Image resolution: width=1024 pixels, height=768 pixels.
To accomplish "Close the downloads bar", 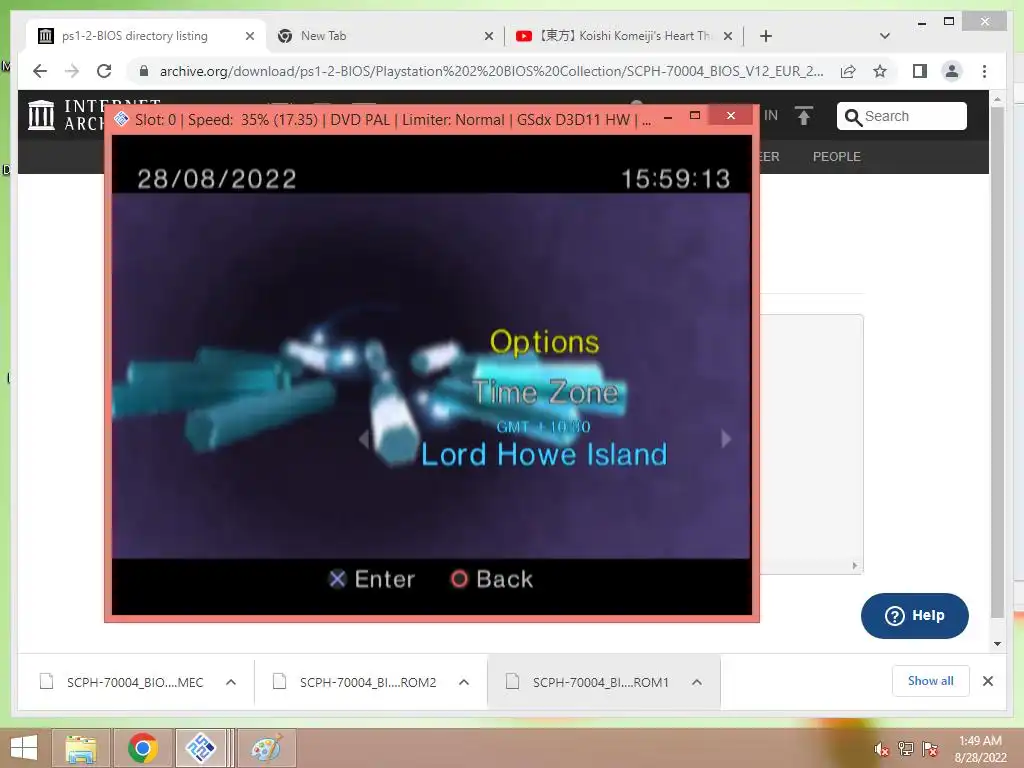I will coord(988,681).
